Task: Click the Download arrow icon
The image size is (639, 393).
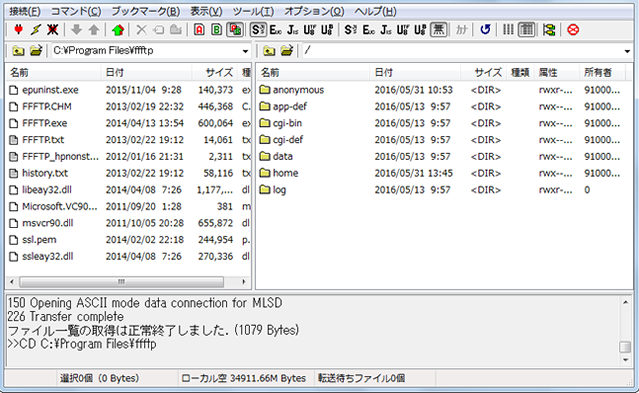Action: (x=76, y=30)
